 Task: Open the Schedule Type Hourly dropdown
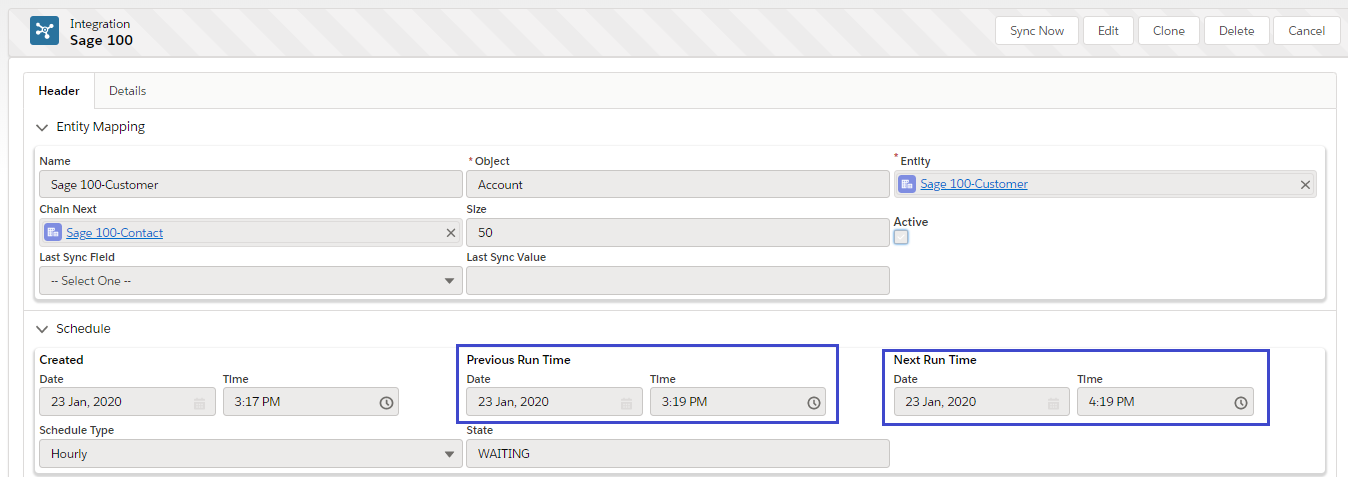point(251,454)
